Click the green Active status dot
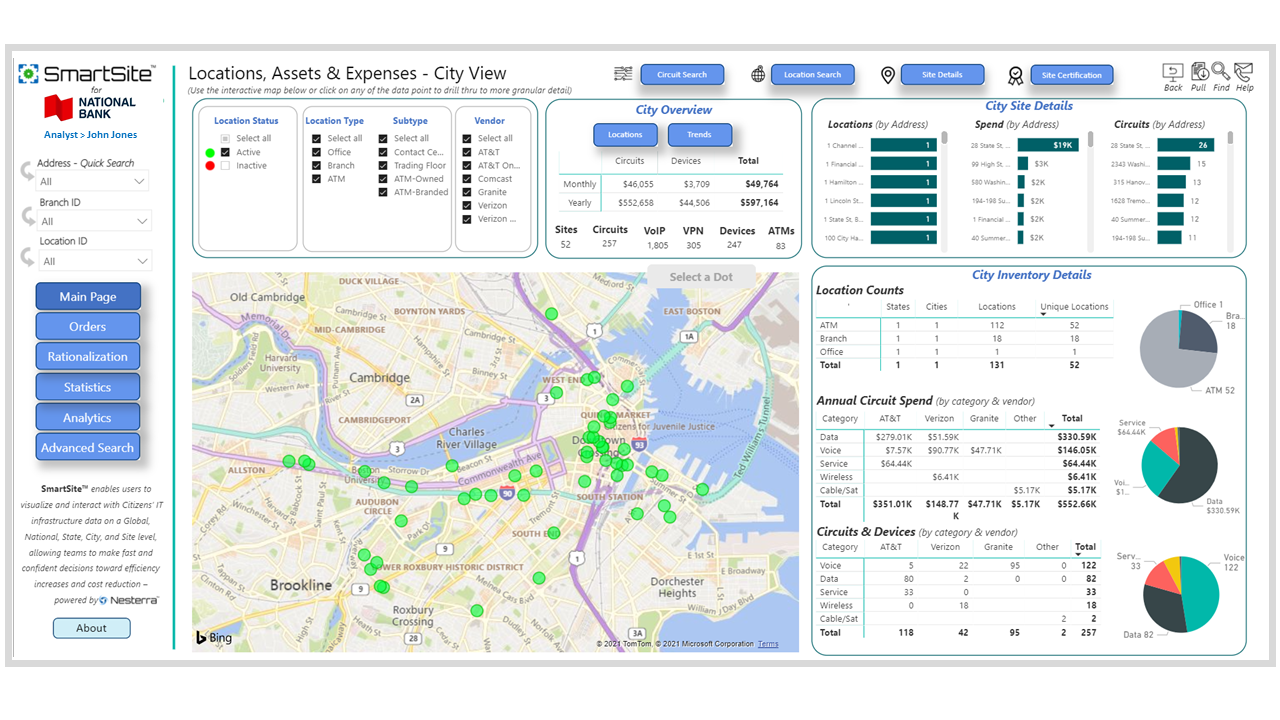This screenshot has width=1280, height=720. 210,153
